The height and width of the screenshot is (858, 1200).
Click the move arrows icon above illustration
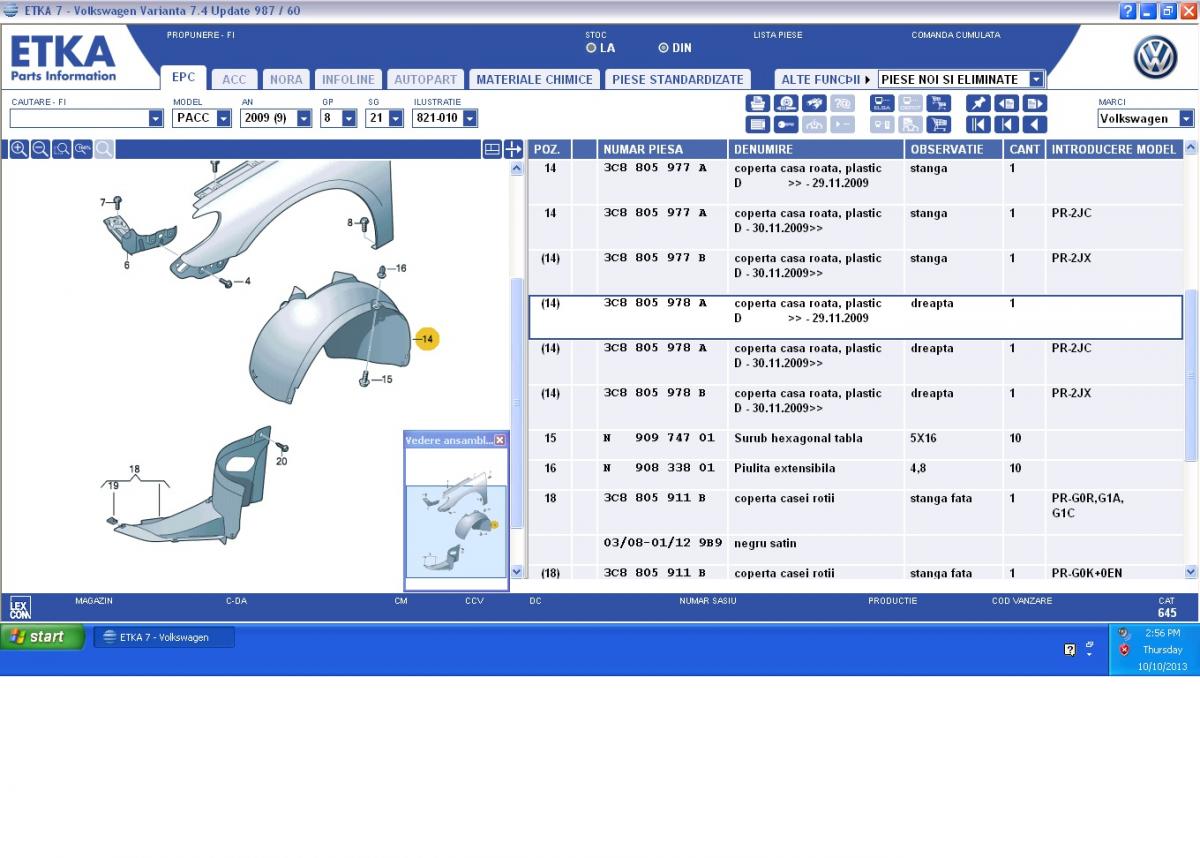click(513, 149)
